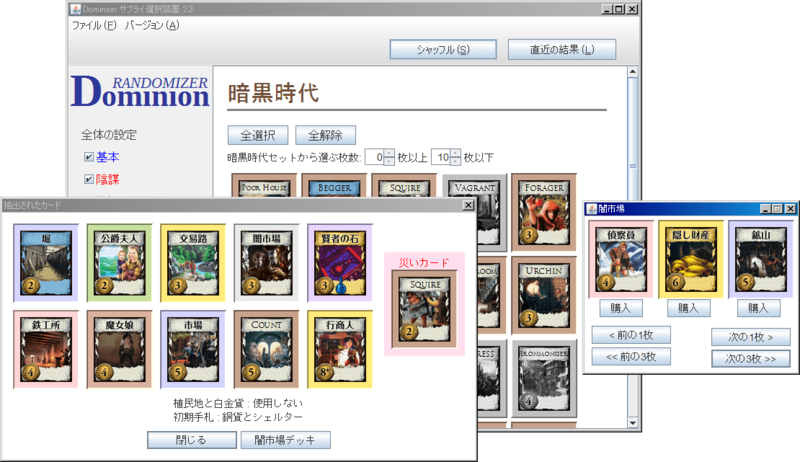The width and height of the screenshot is (800, 462).
Task: Toggle the Poor House card in main window
Action: click(x=264, y=186)
